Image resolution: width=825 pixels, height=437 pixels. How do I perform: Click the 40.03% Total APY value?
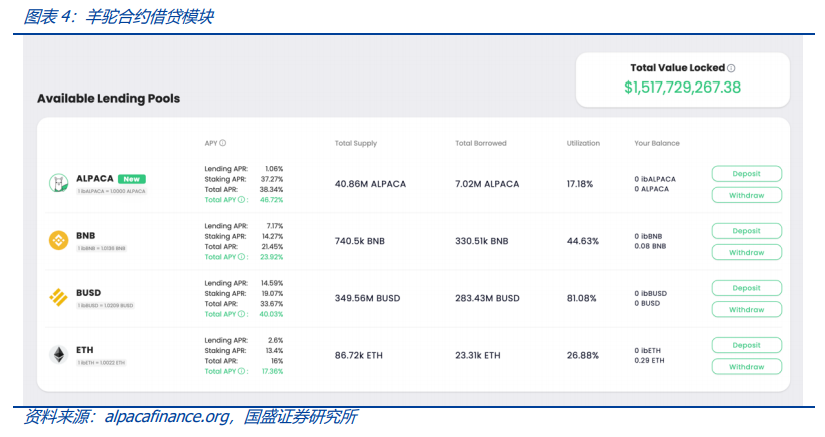click(271, 314)
